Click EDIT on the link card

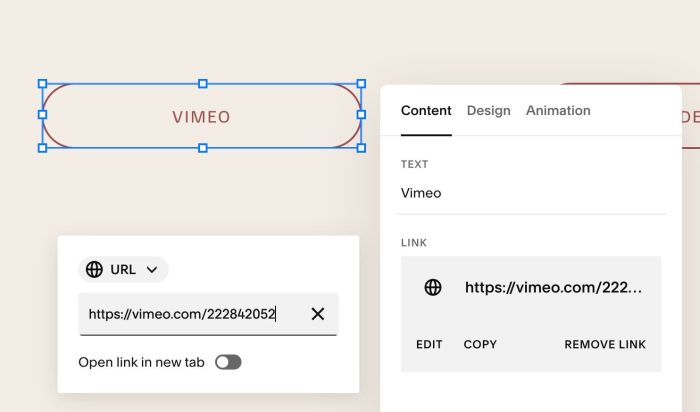(429, 344)
